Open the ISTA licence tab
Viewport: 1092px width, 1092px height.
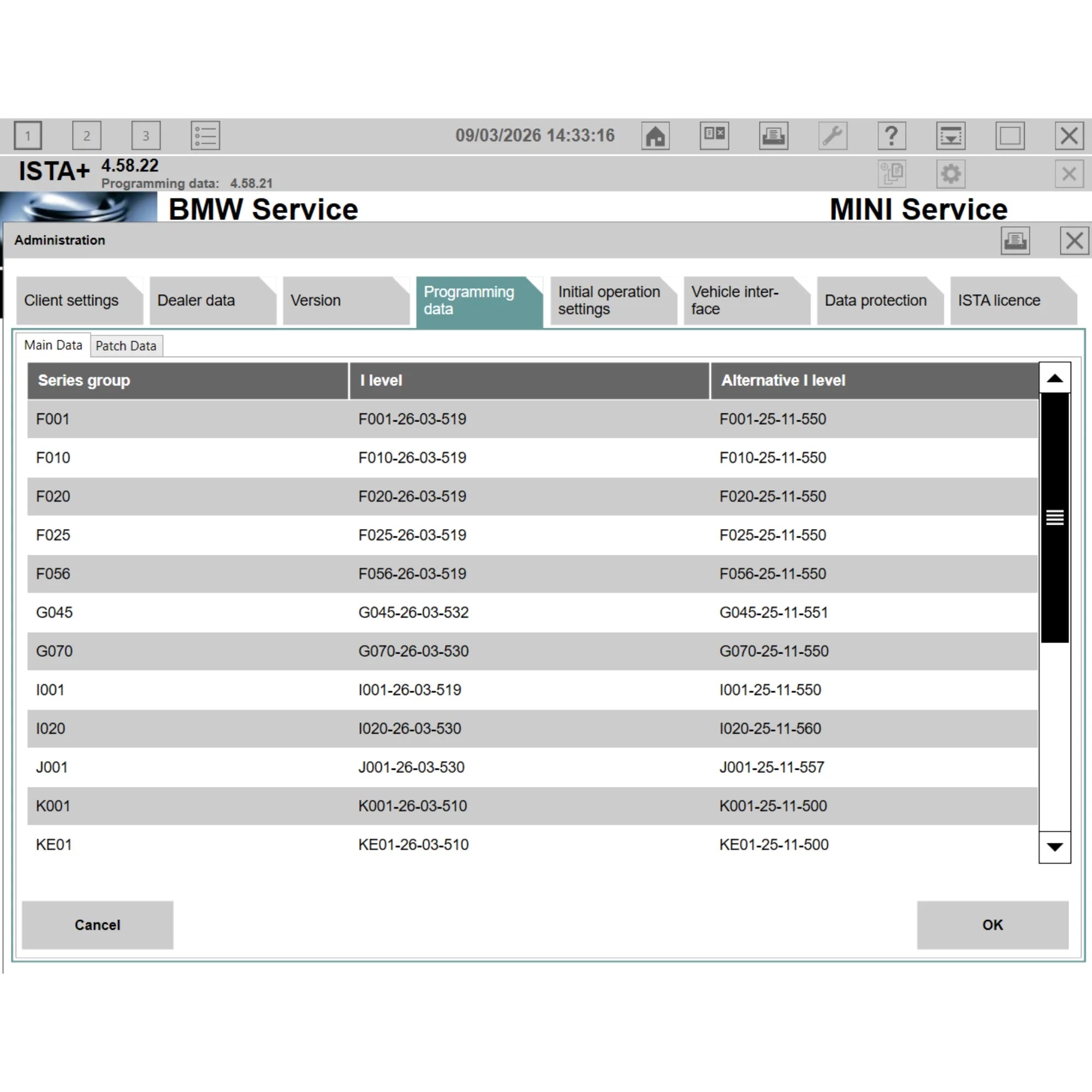[999, 300]
